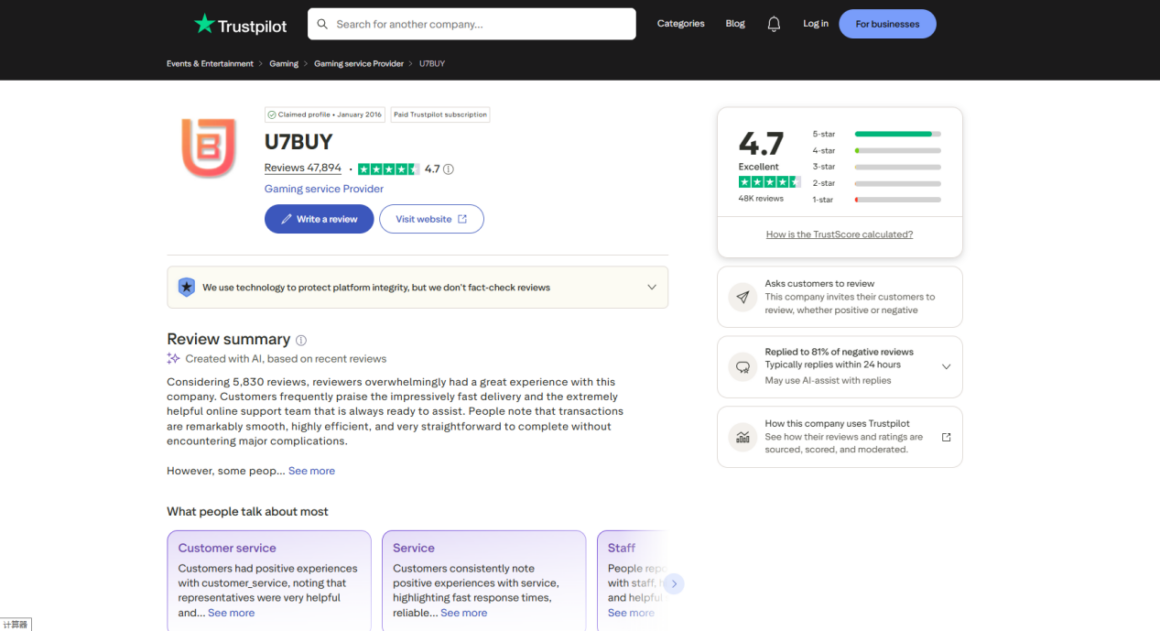
Task: Click the For businesses button
Action: [887, 24]
